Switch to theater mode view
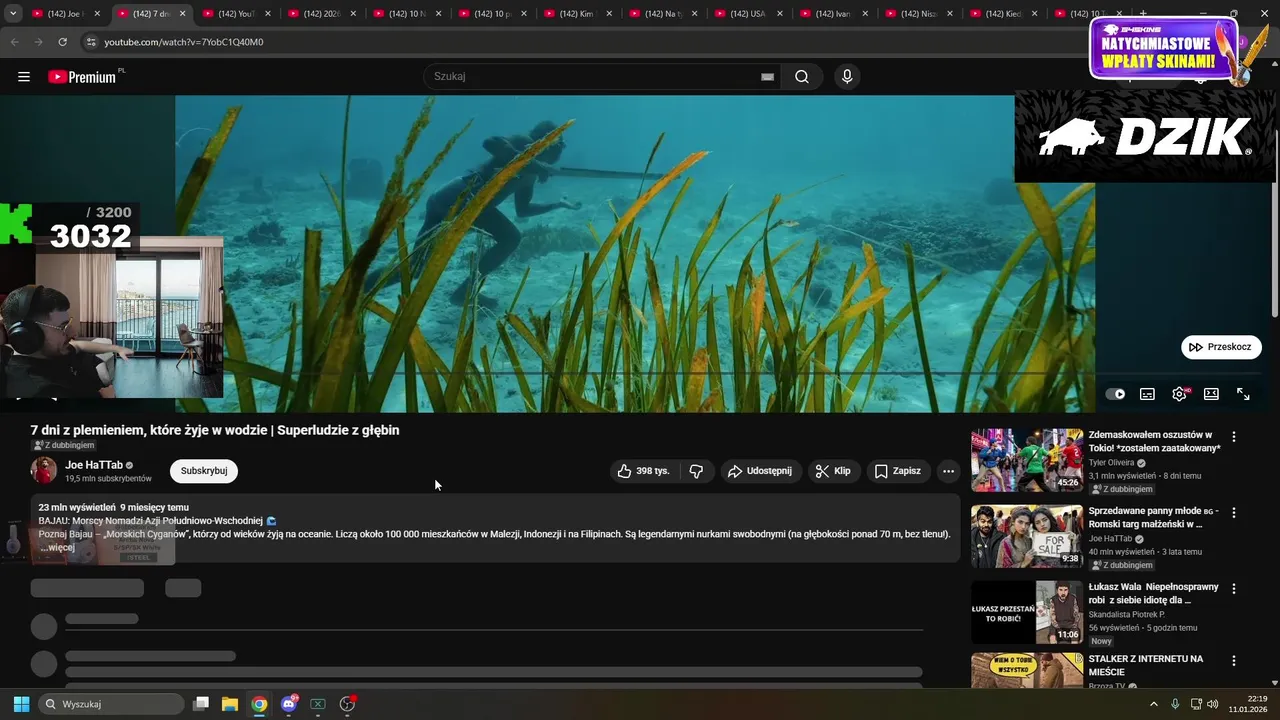The height and width of the screenshot is (720, 1280). (1211, 394)
